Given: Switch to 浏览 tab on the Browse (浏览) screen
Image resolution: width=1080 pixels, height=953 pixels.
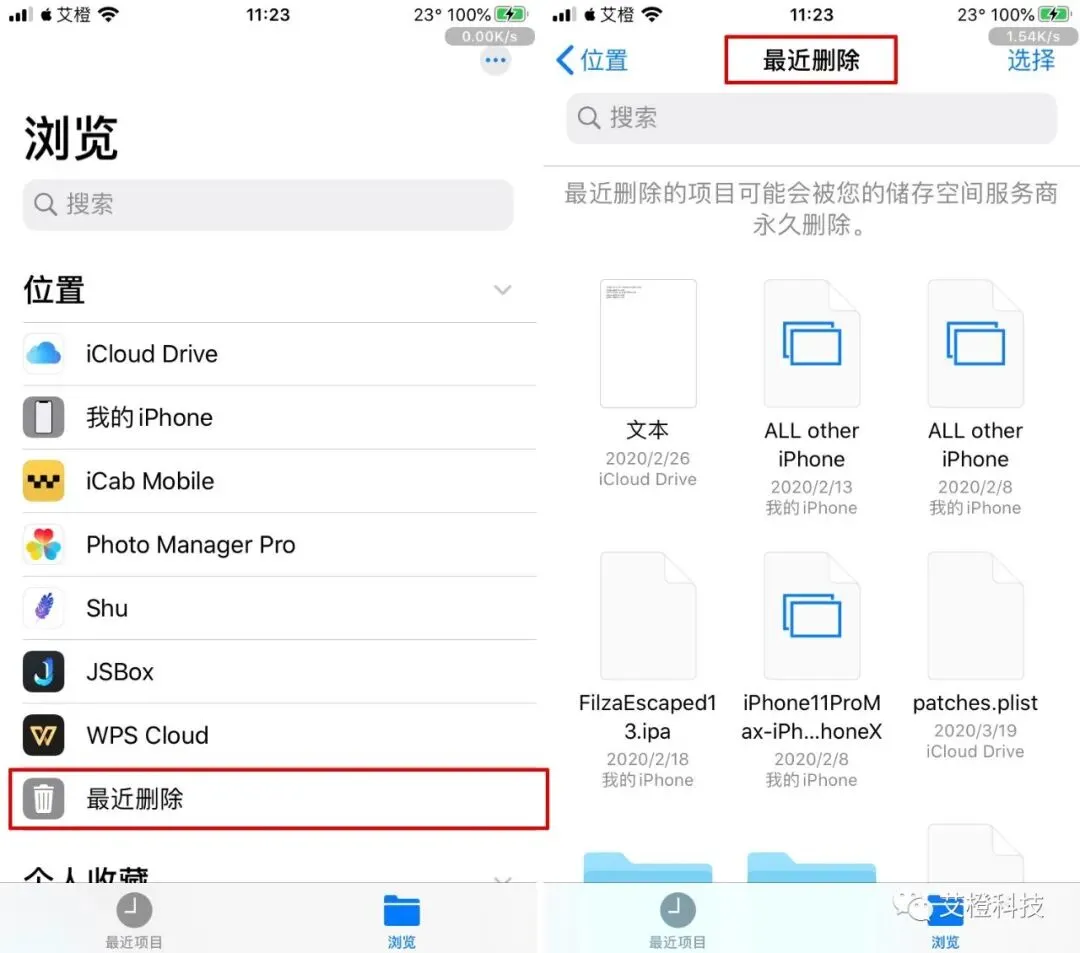Looking at the screenshot, I should tap(402, 921).
